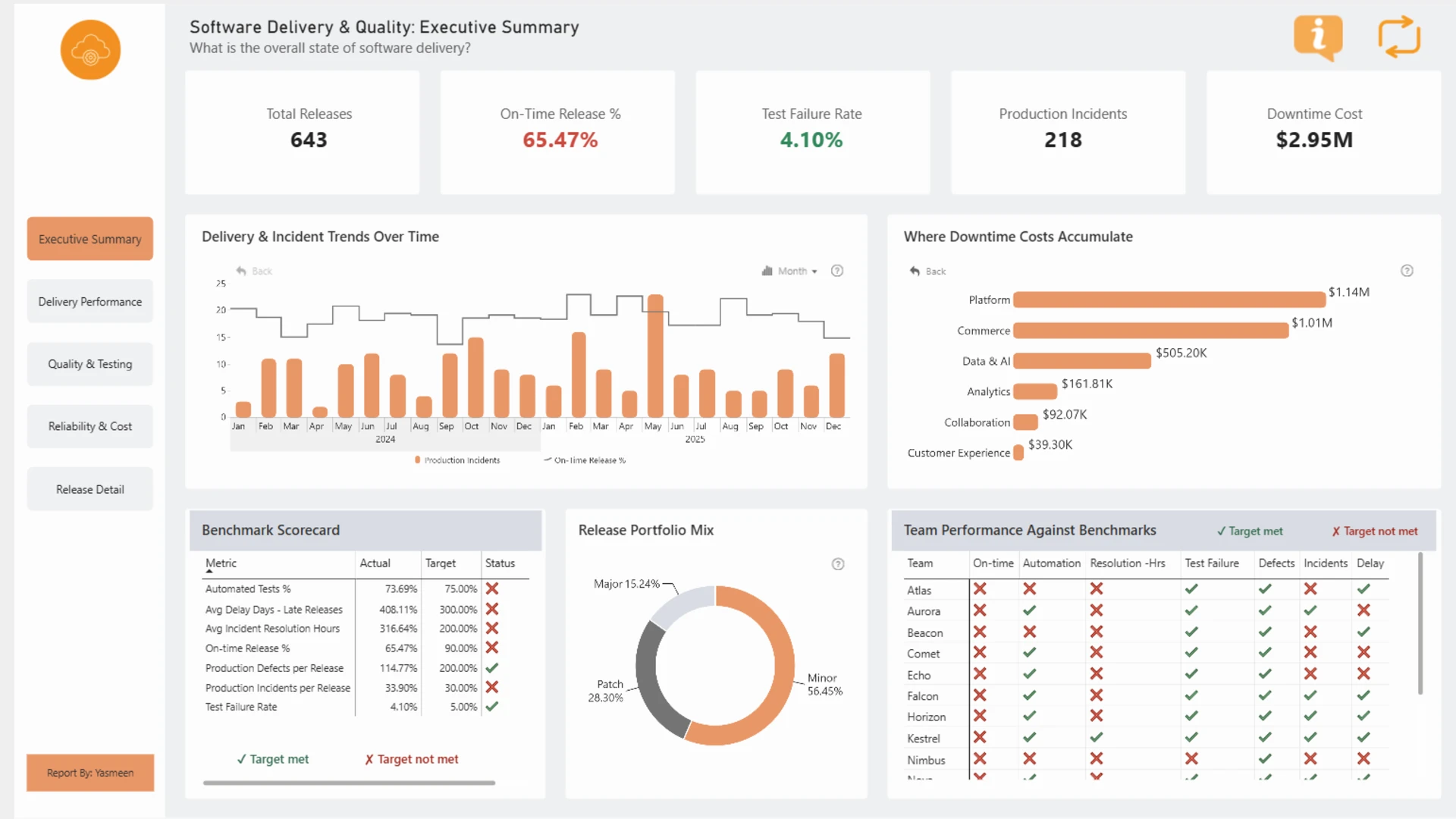Click the orange info speech-bubble icon
The height and width of the screenshot is (819, 1456).
point(1318,38)
